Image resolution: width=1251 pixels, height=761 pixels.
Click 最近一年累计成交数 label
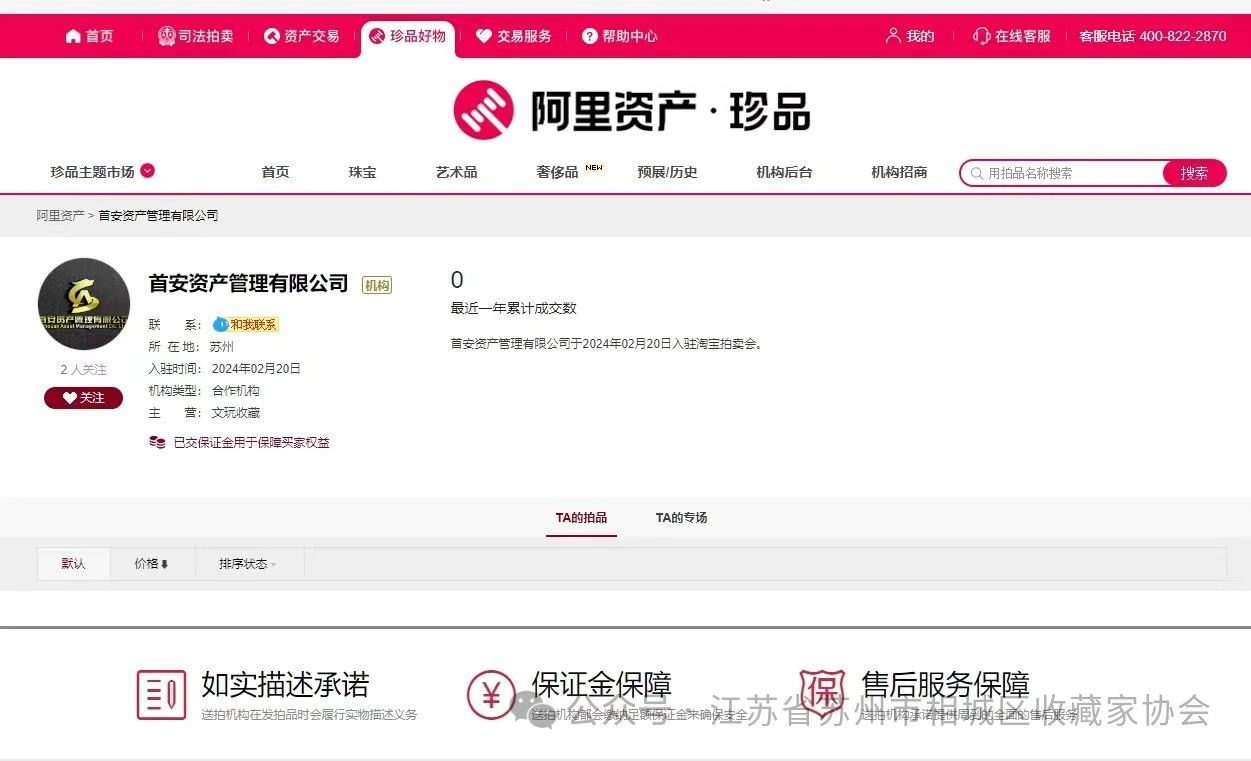click(x=514, y=308)
